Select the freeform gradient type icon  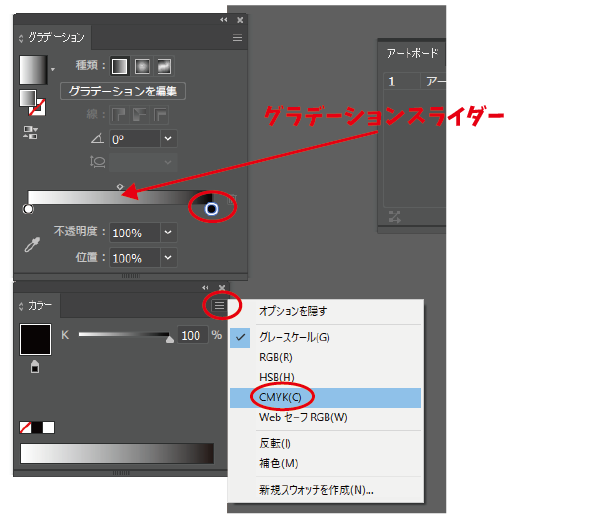click(164, 67)
